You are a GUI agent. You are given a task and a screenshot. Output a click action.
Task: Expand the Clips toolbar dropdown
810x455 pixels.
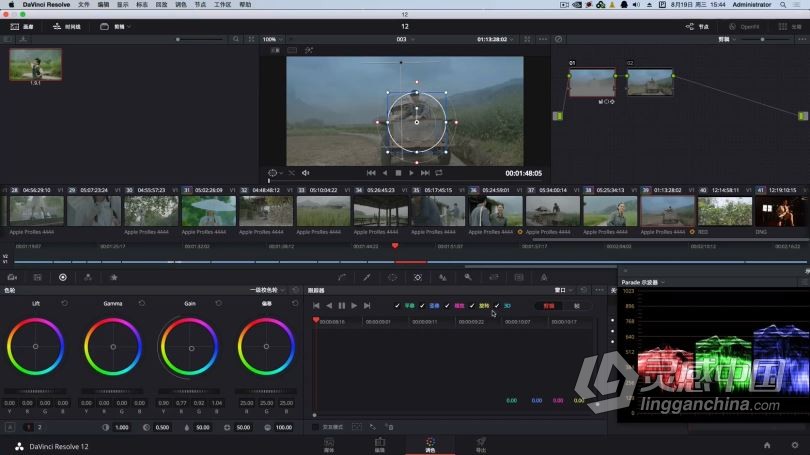(116, 26)
